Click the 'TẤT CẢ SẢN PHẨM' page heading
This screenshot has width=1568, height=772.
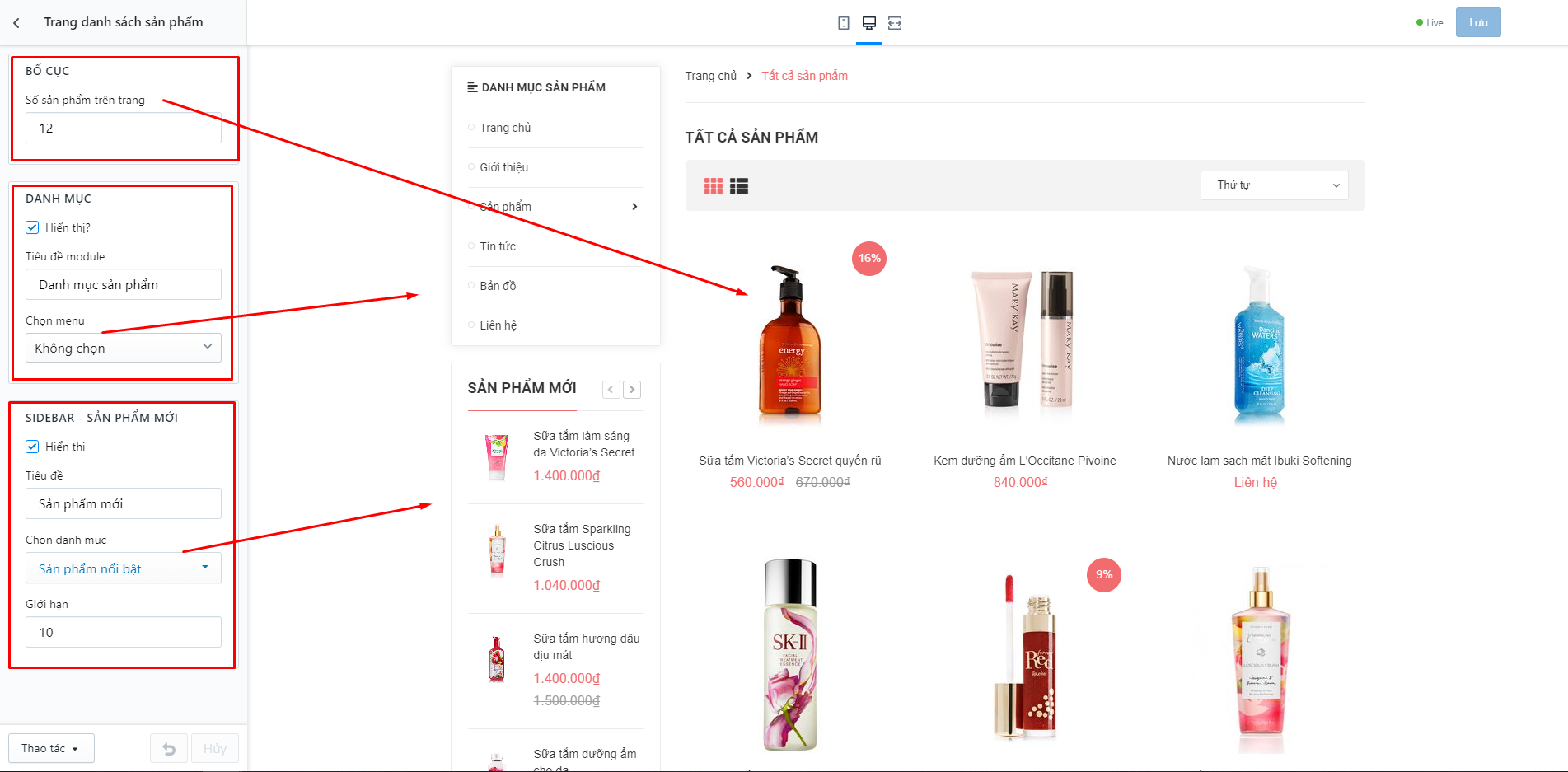coord(751,138)
